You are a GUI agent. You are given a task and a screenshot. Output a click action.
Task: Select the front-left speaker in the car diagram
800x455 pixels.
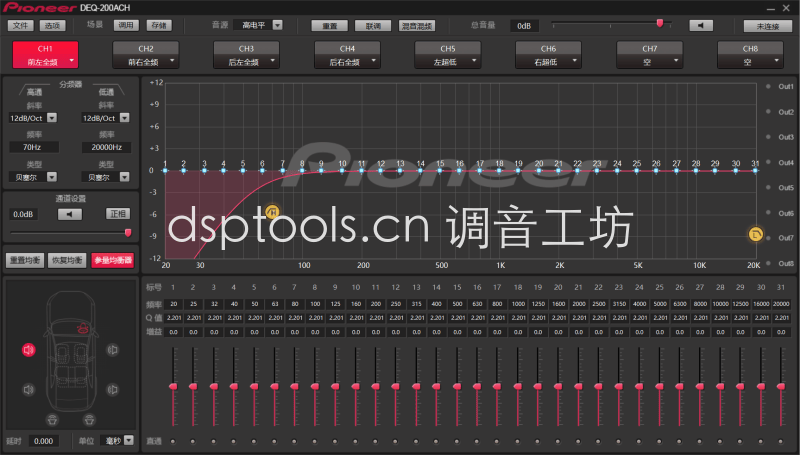pyautogui.click(x=29, y=350)
